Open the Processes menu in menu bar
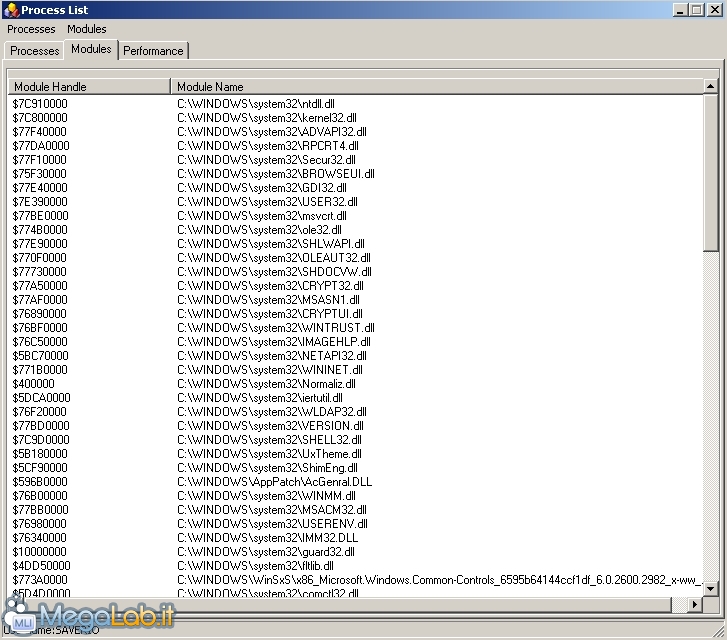 pyautogui.click(x=31, y=29)
